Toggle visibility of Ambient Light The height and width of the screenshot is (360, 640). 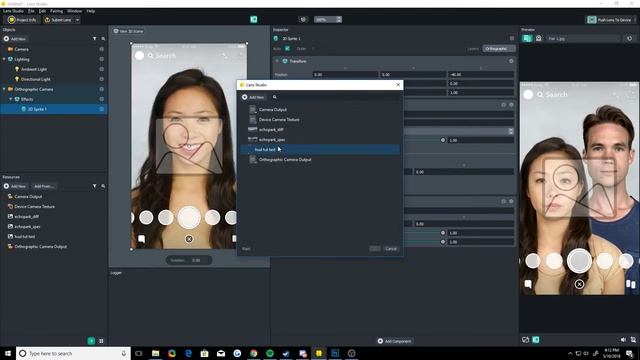(102, 69)
